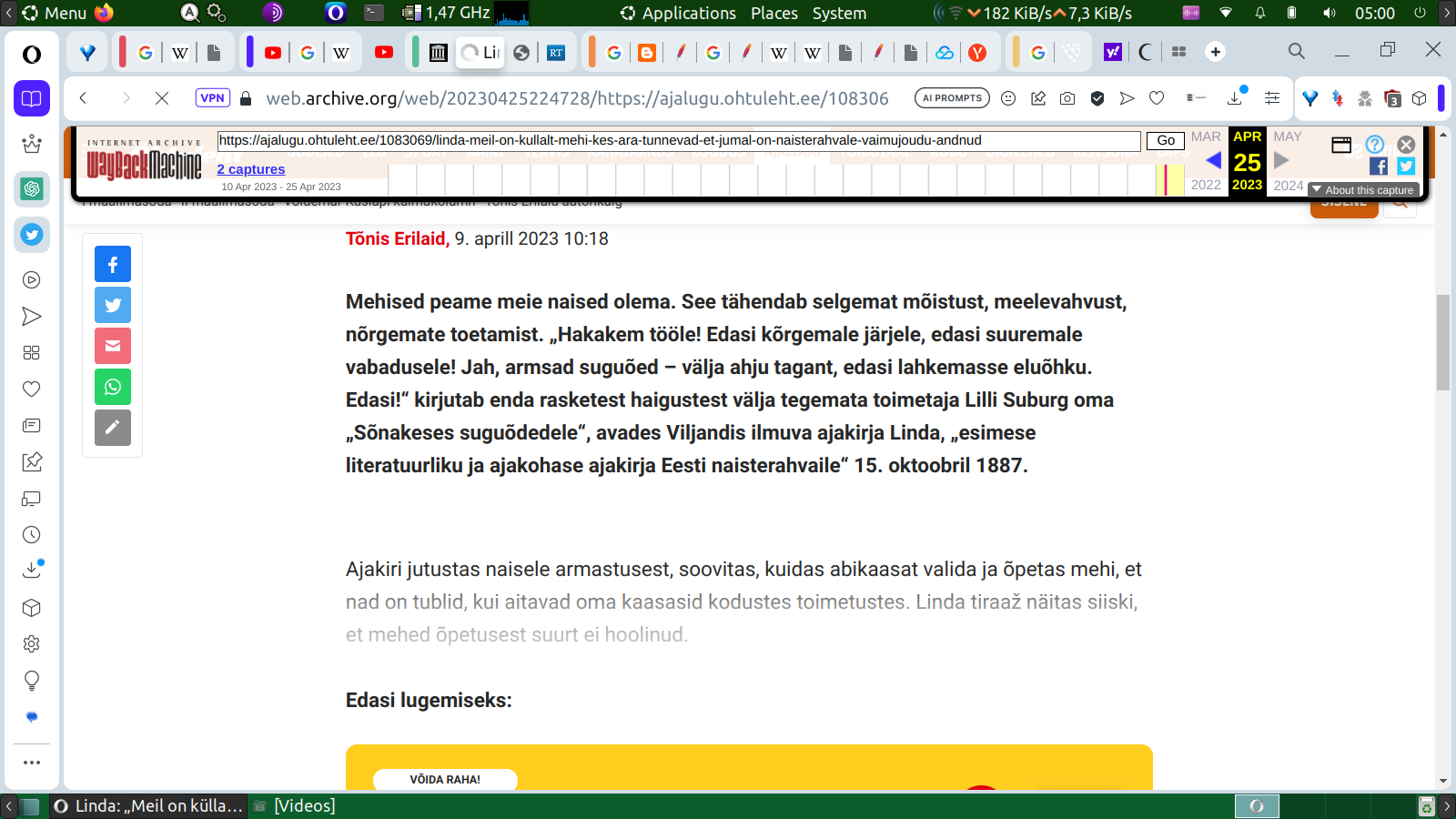Switch to Blogger tab in orange group

click(x=647, y=53)
